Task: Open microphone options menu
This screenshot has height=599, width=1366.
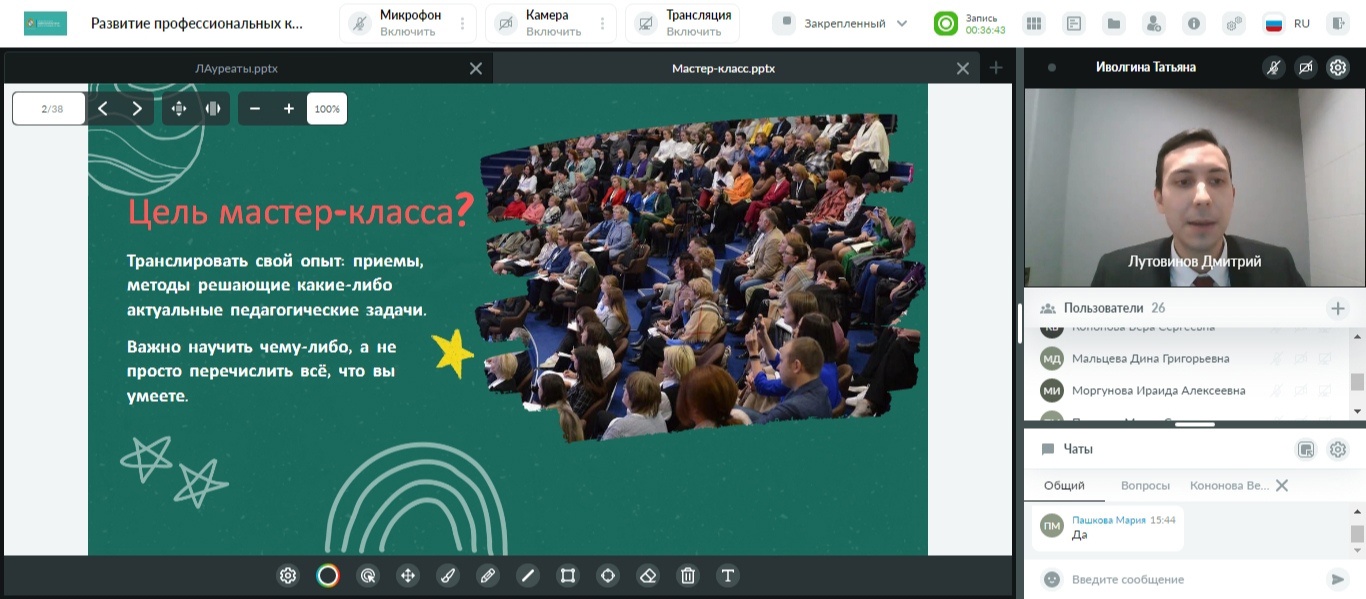Action: 462,23
